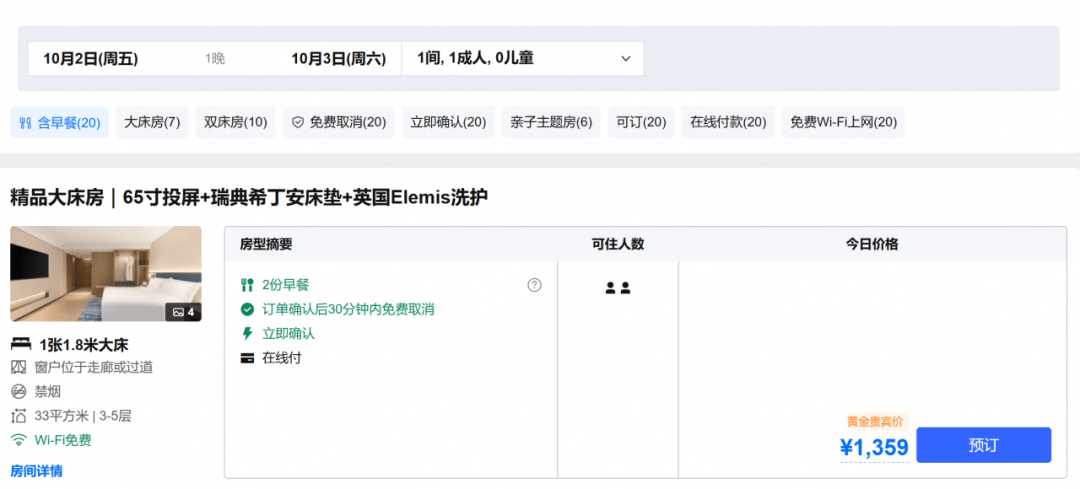1080x489 pixels.
Task: Click the 立即确认 text in room summary
Action: [x=288, y=334]
